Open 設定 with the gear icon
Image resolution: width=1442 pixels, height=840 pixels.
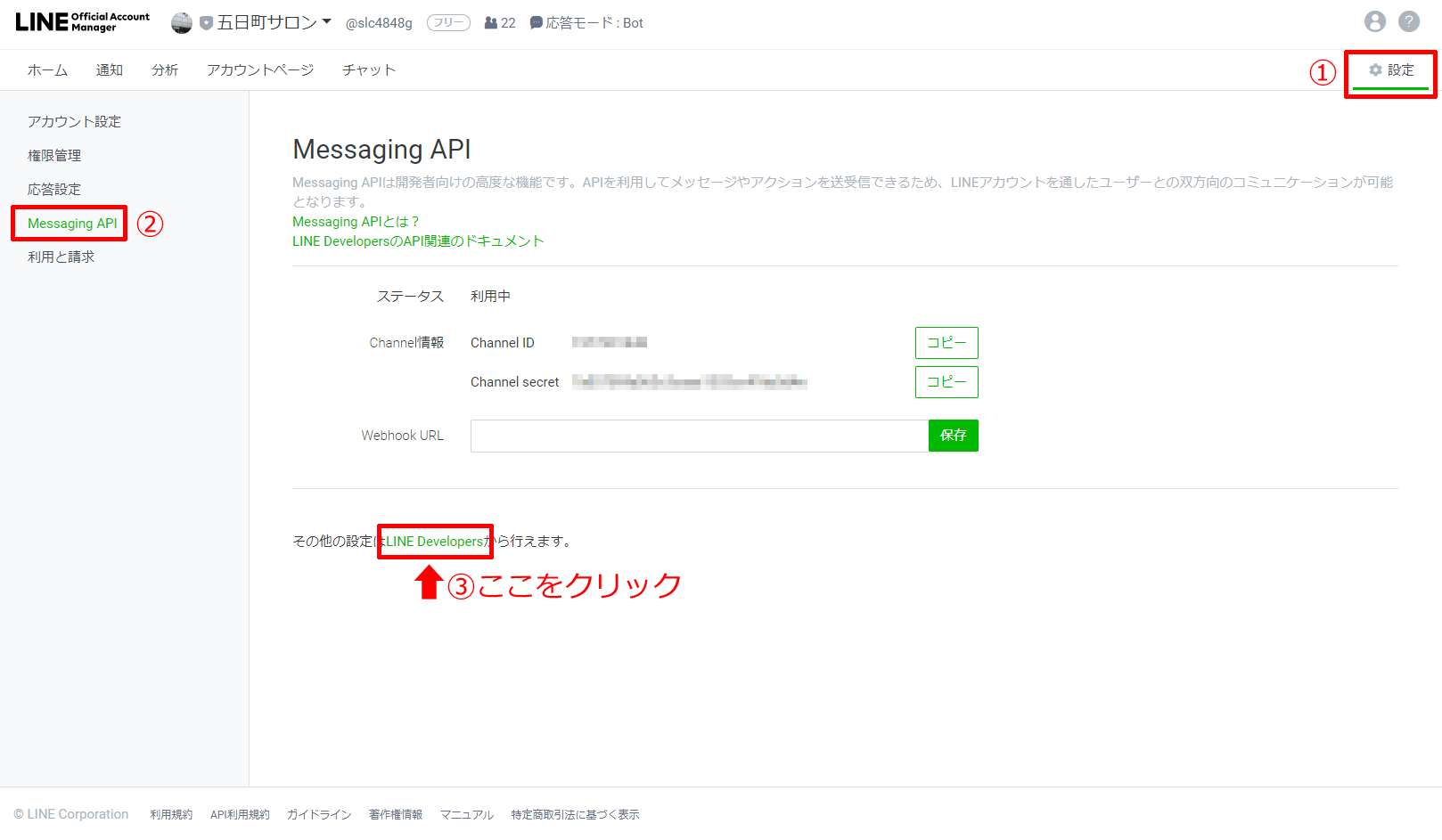[x=1391, y=70]
